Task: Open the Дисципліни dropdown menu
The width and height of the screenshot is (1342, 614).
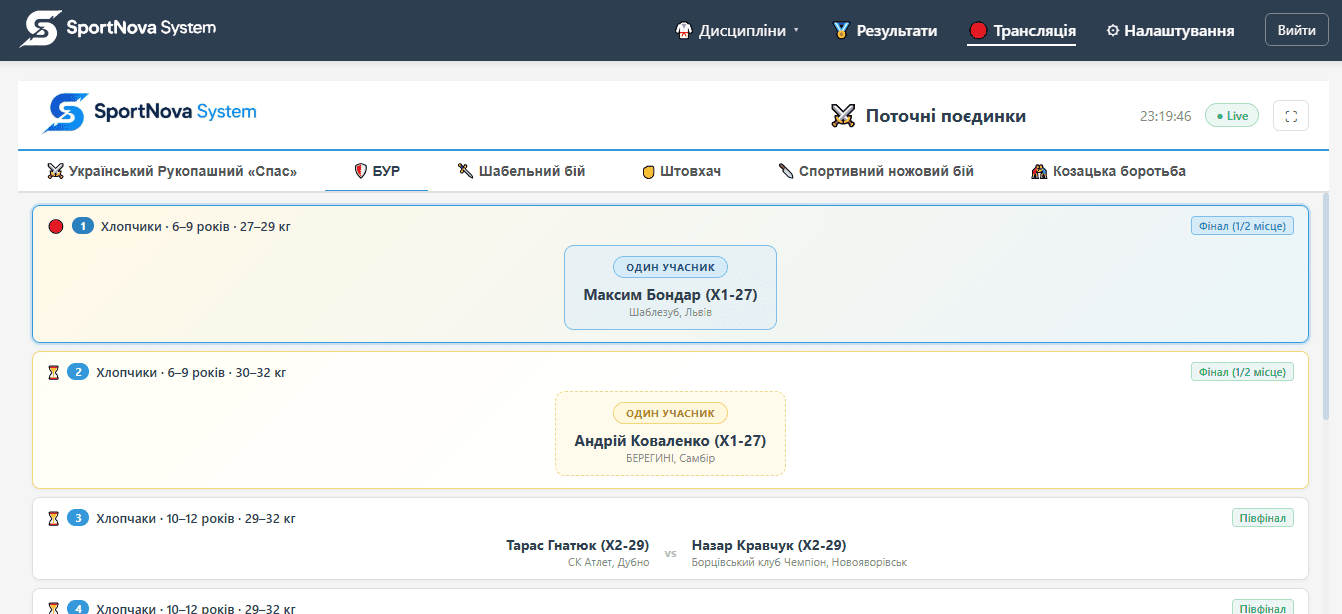Action: click(738, 31)
